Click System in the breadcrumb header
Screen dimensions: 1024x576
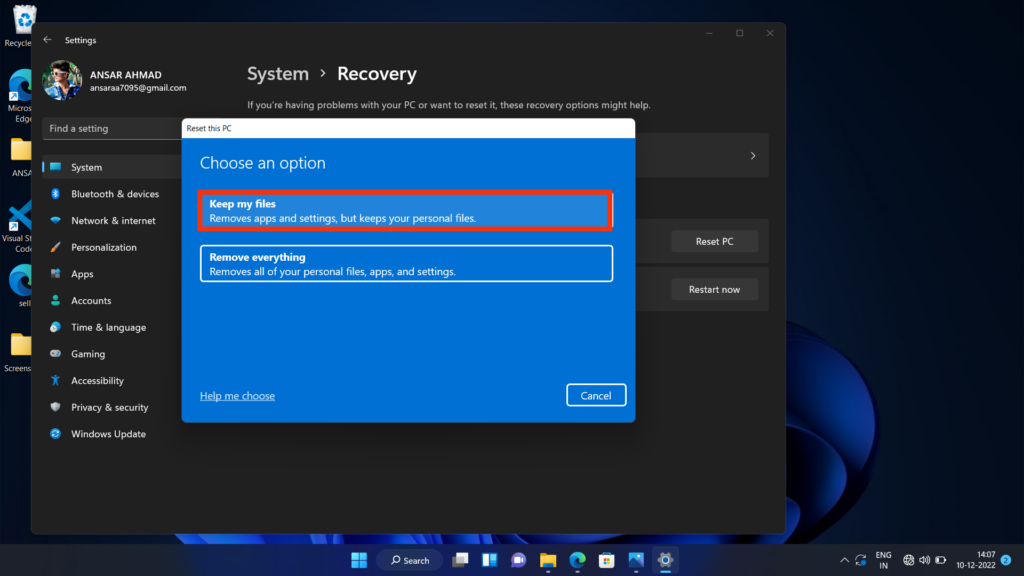278,74
